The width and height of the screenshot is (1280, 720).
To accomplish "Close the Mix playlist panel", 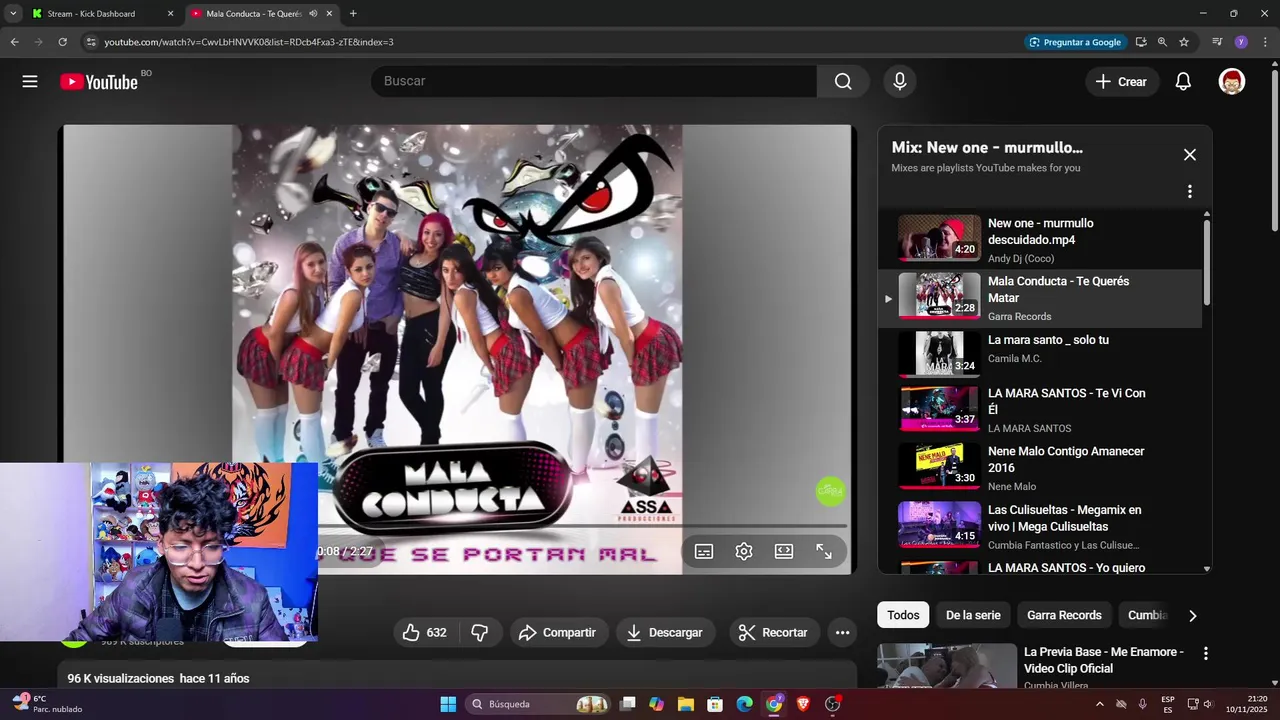I will [1190, 155].
